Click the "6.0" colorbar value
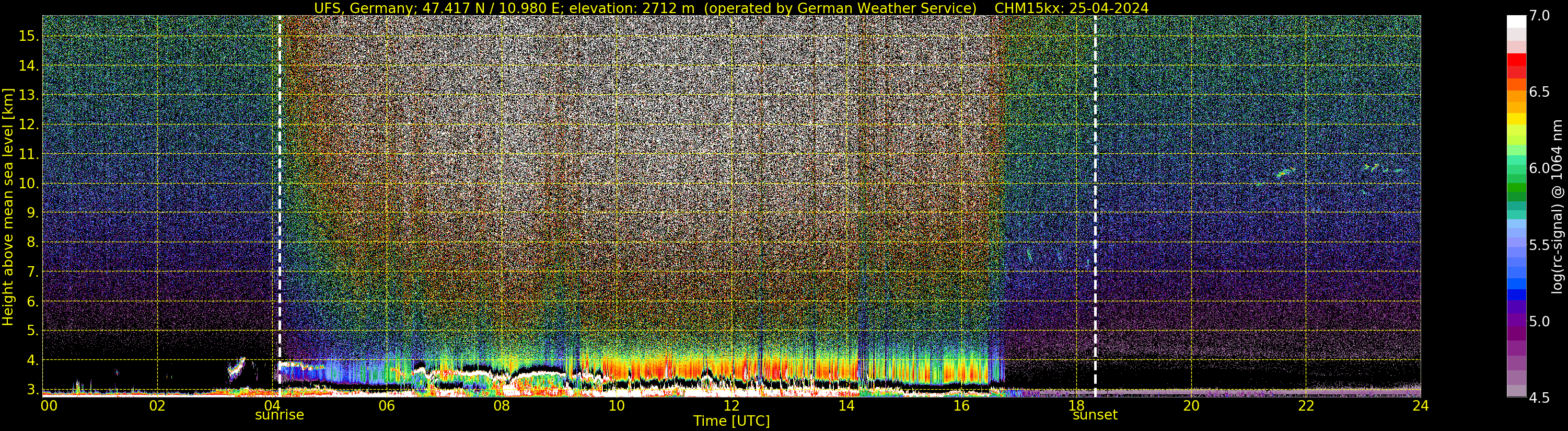Viewport: 1568px width, 431px height. 1539,168
